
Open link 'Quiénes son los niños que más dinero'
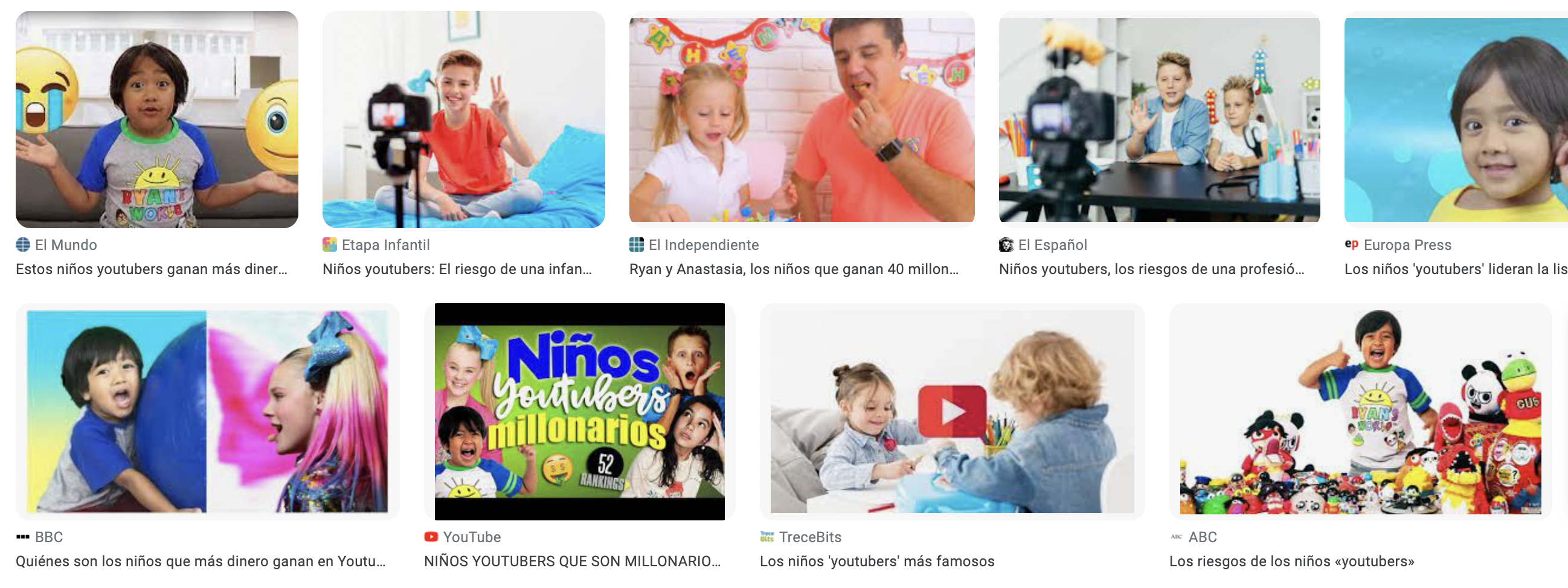(x=201, y=561)
